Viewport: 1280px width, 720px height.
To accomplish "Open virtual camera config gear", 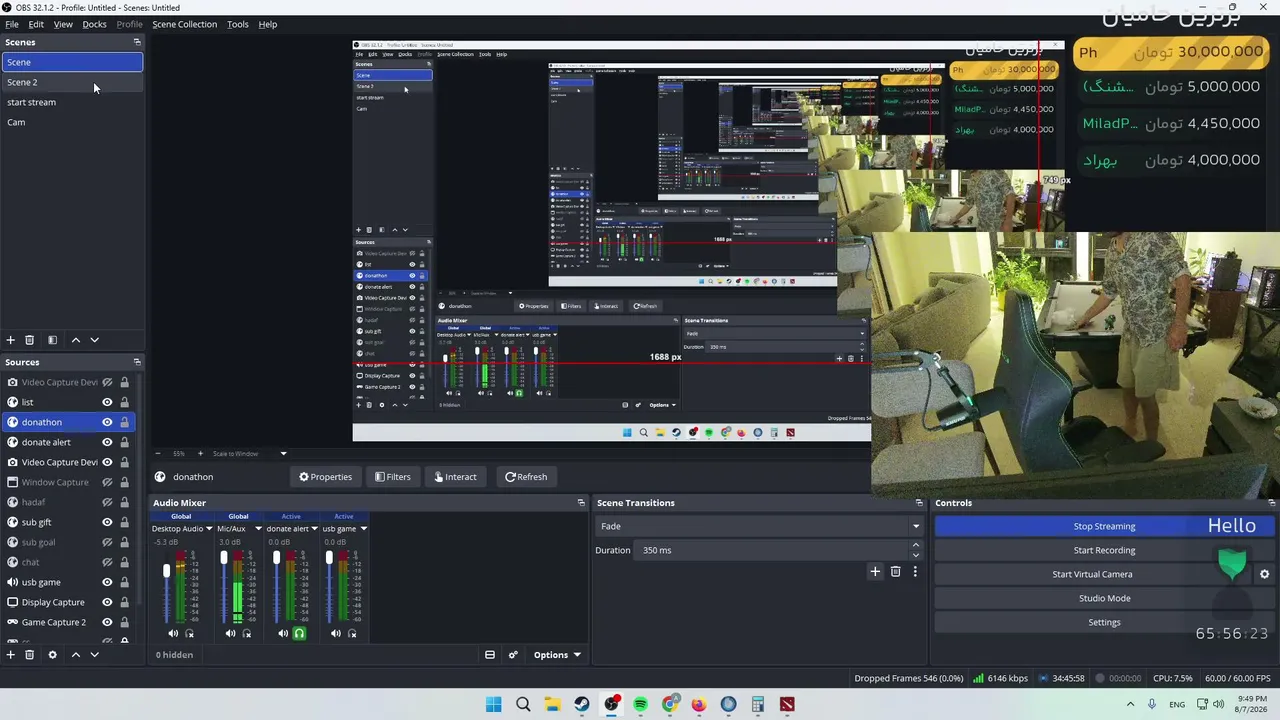I will 1264,574.
